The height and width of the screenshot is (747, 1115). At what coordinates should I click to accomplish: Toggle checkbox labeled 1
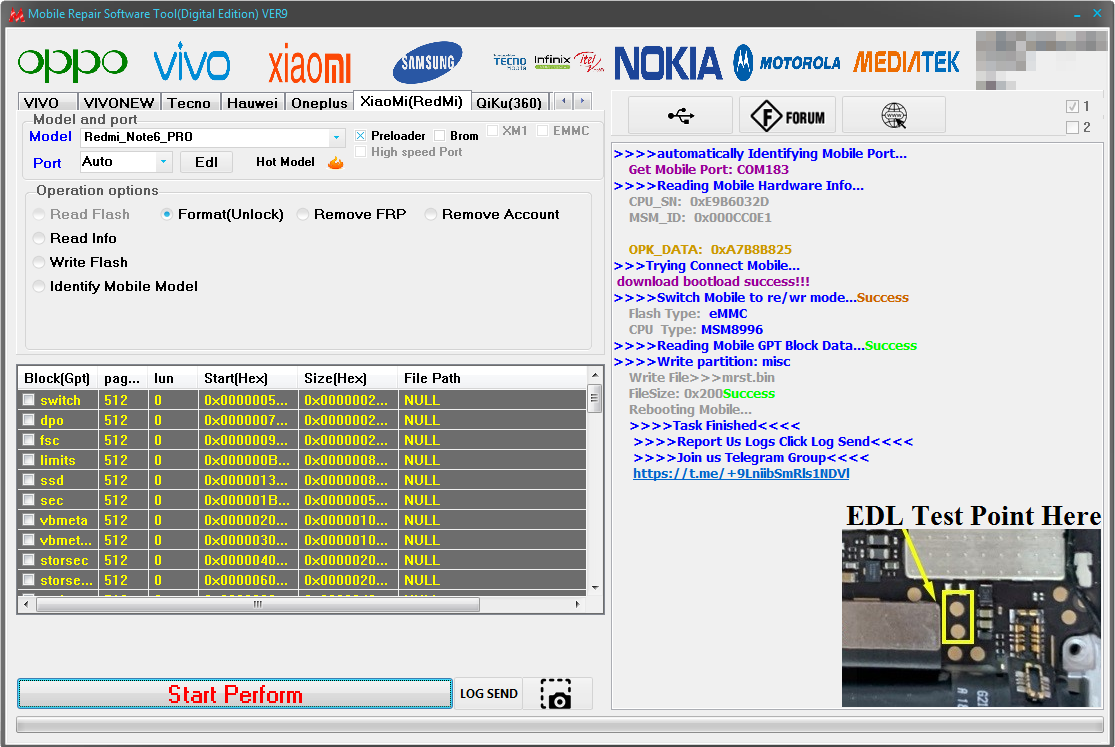pos(1073,107)
